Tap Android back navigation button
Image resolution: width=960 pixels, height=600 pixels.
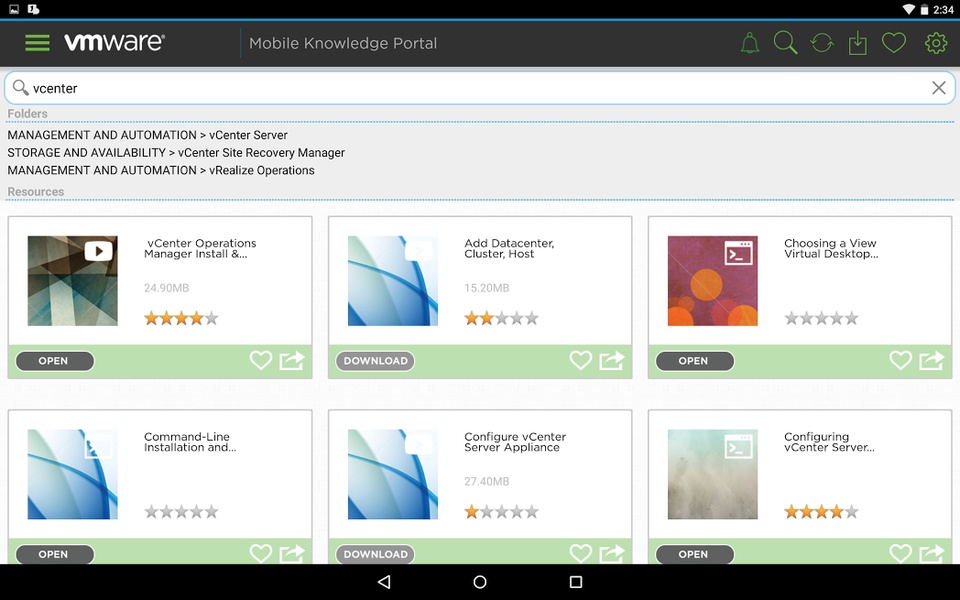[x=384, y=582]
